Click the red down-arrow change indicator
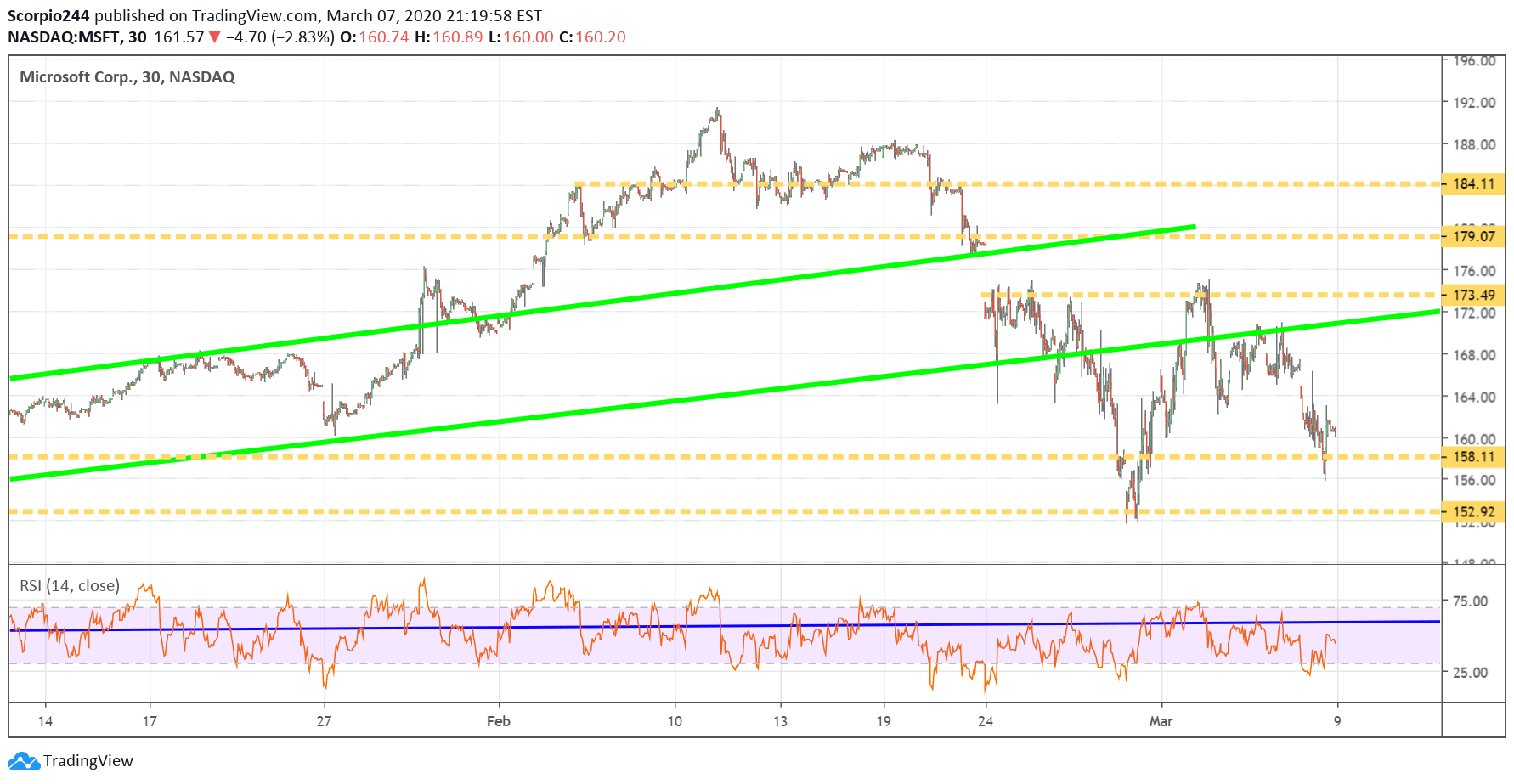Viewport: 1514px width, 784px height. [214, 37]
